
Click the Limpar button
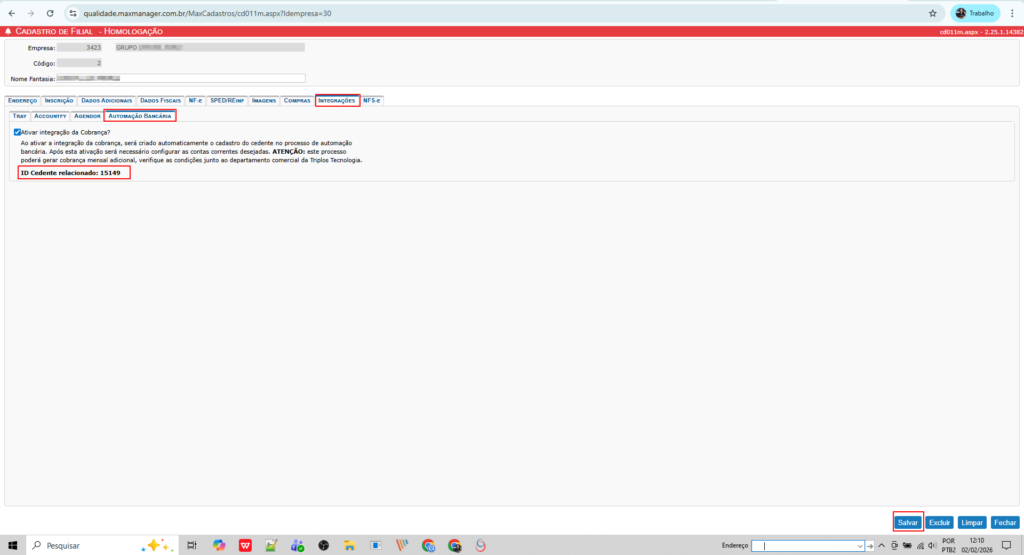(971, 522)
